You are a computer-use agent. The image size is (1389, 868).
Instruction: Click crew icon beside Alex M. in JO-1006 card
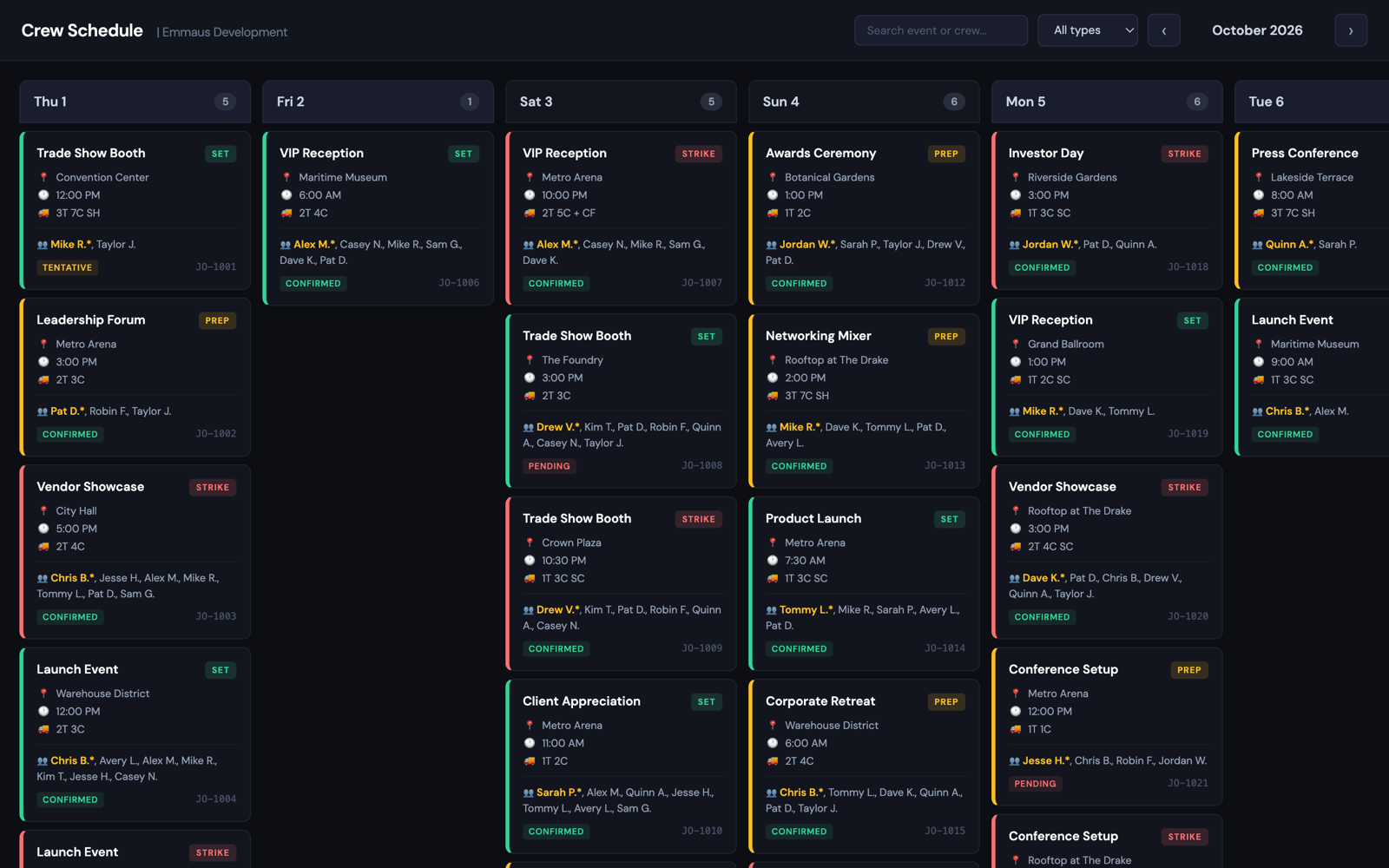point(285,245)
